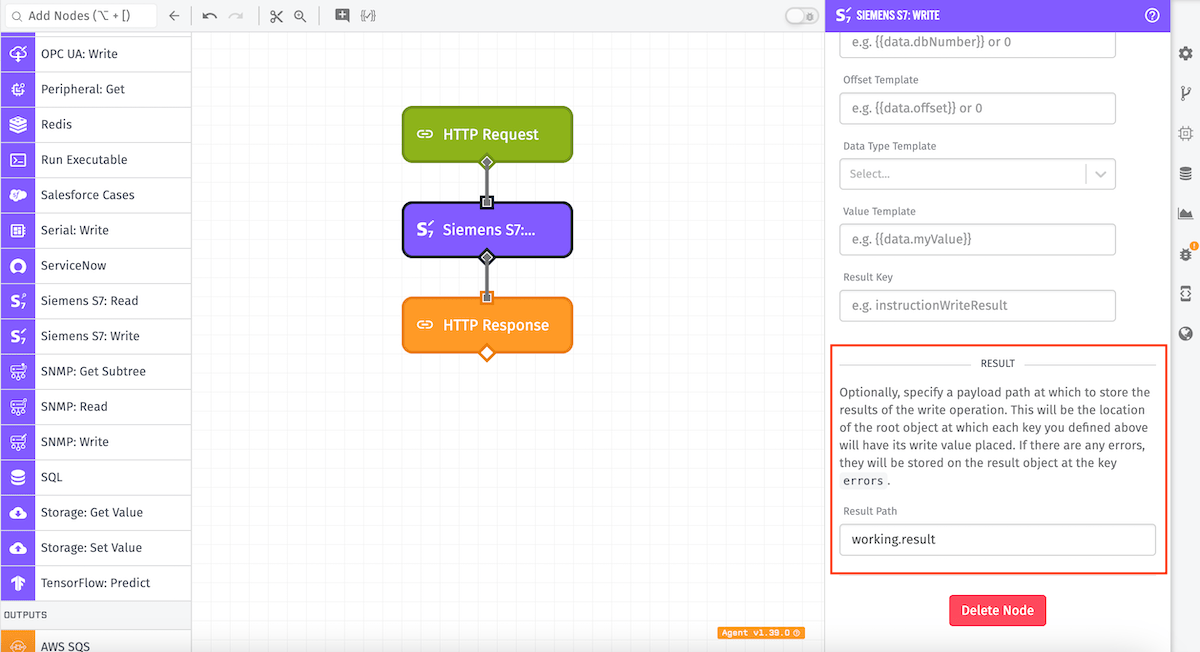Expand the Data Type Template chevron arrow
The width and height of the screenshot is (1200, 652).
click(x=1101, y=174)
